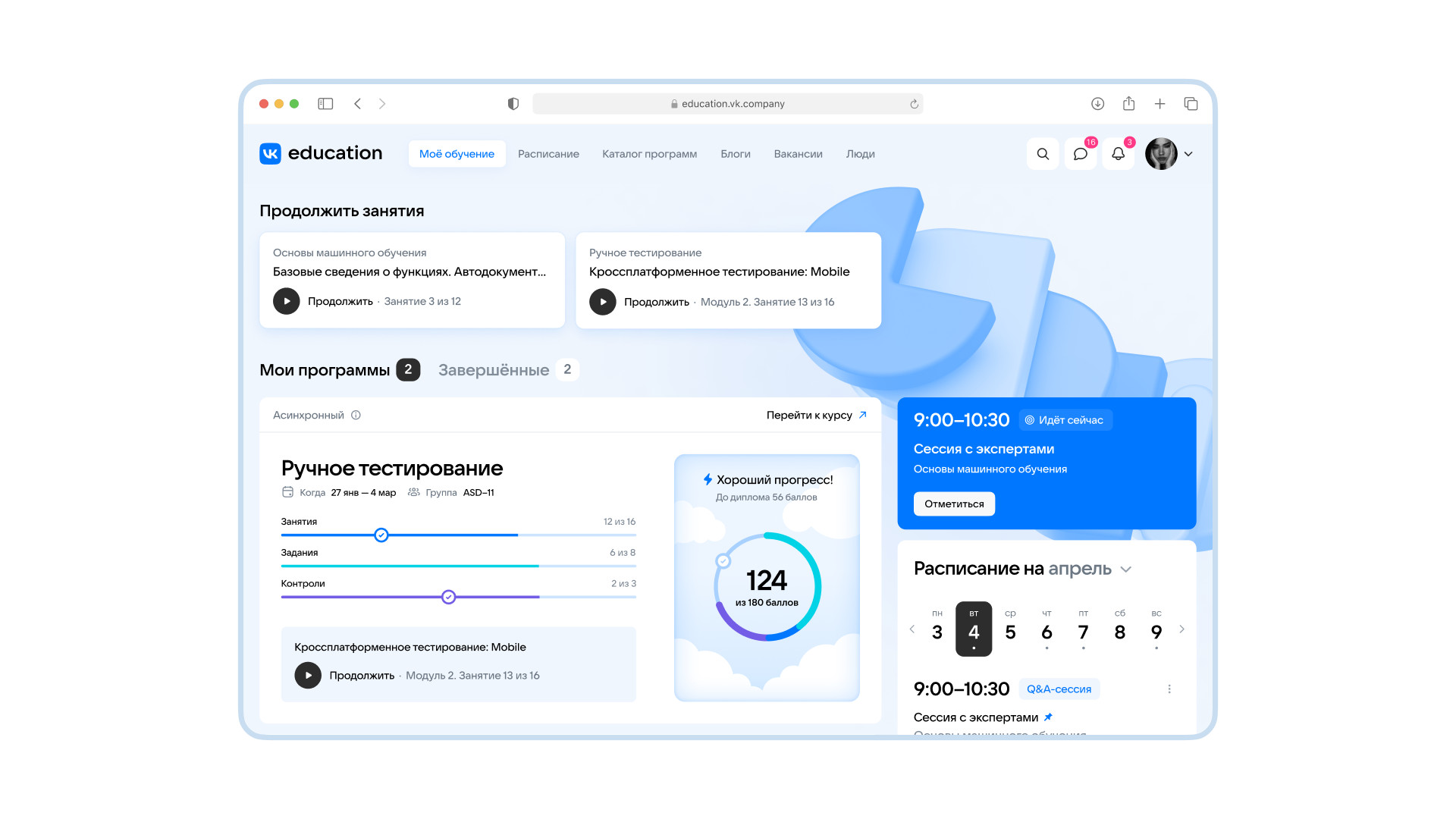Play the Основы машинного обучения lesson
This screenshot has height=819, width=1456.
tap(287, 301)
